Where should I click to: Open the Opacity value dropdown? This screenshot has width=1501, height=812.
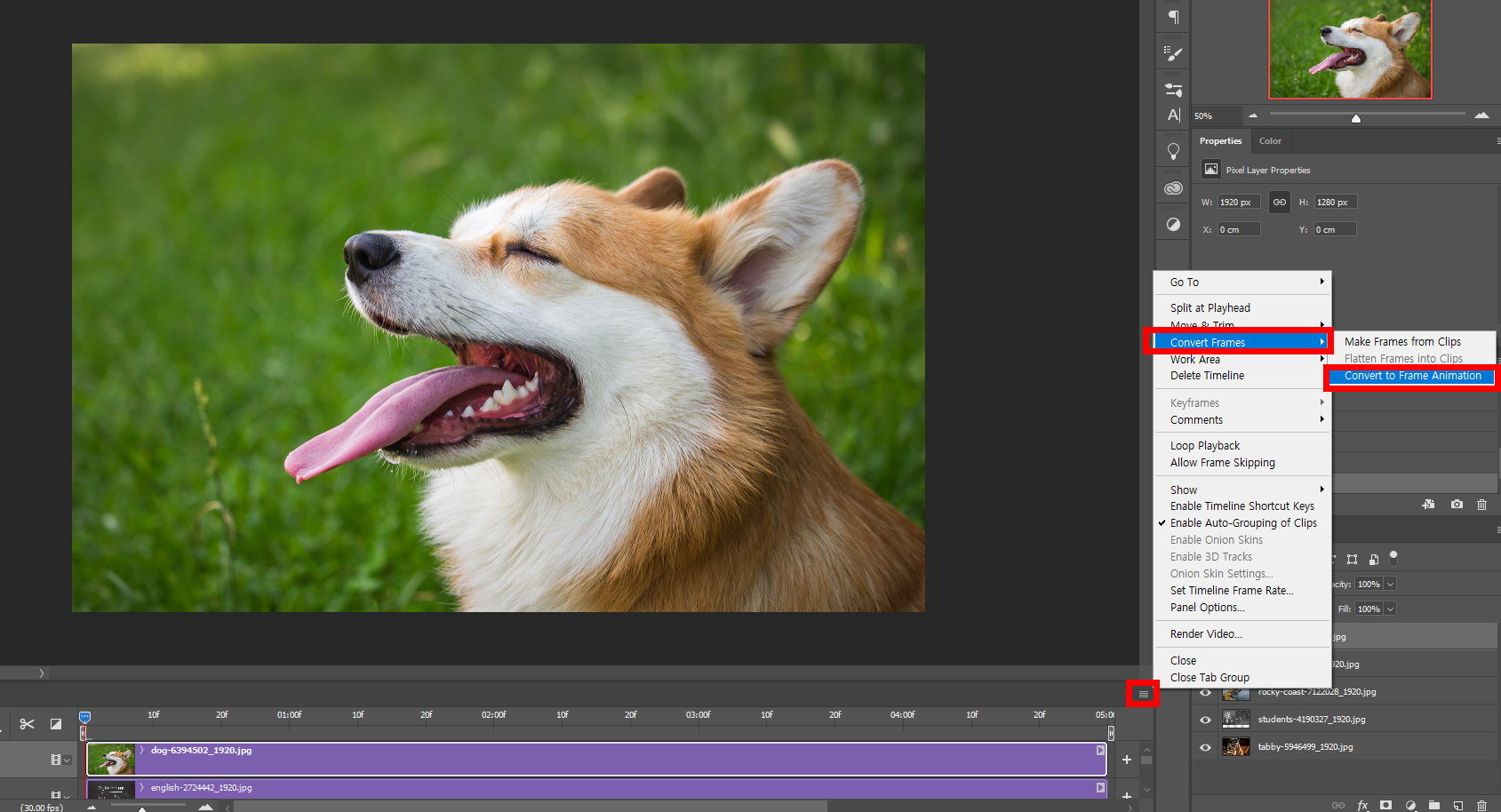coord(1390,584)
